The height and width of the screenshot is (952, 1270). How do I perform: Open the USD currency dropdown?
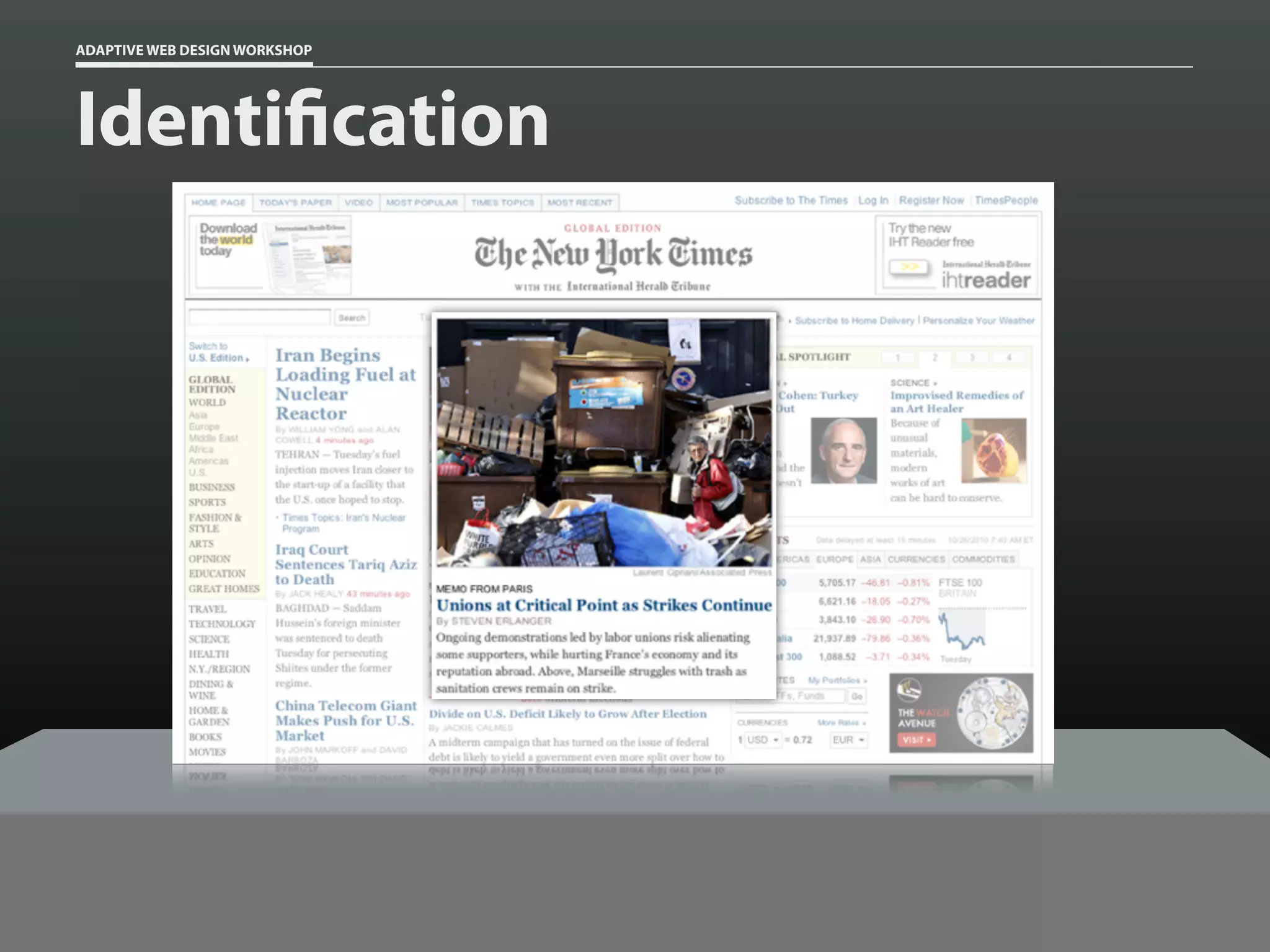pos(762,740)
